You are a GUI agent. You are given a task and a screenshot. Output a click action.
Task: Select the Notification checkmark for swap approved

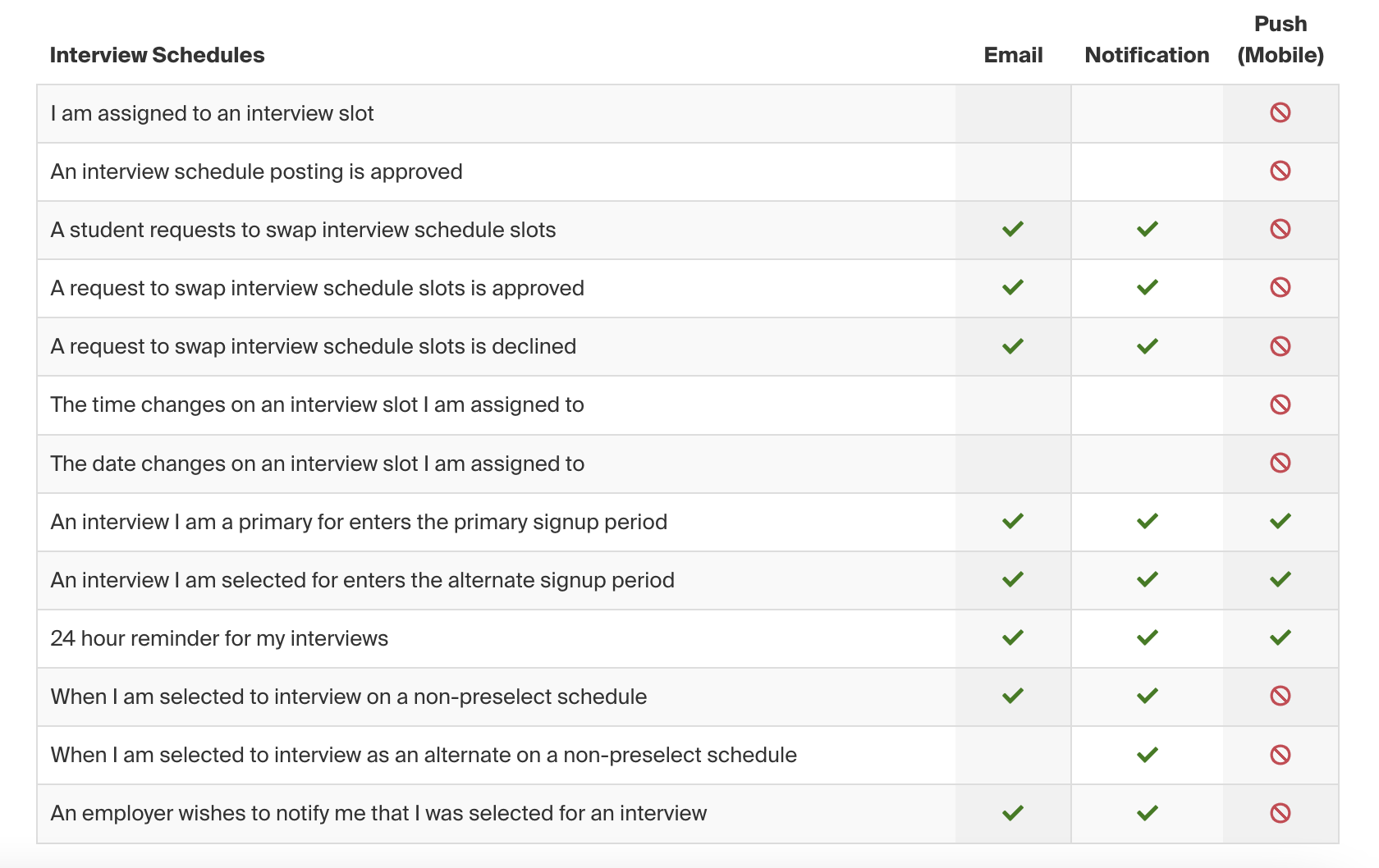[1147, 288]
